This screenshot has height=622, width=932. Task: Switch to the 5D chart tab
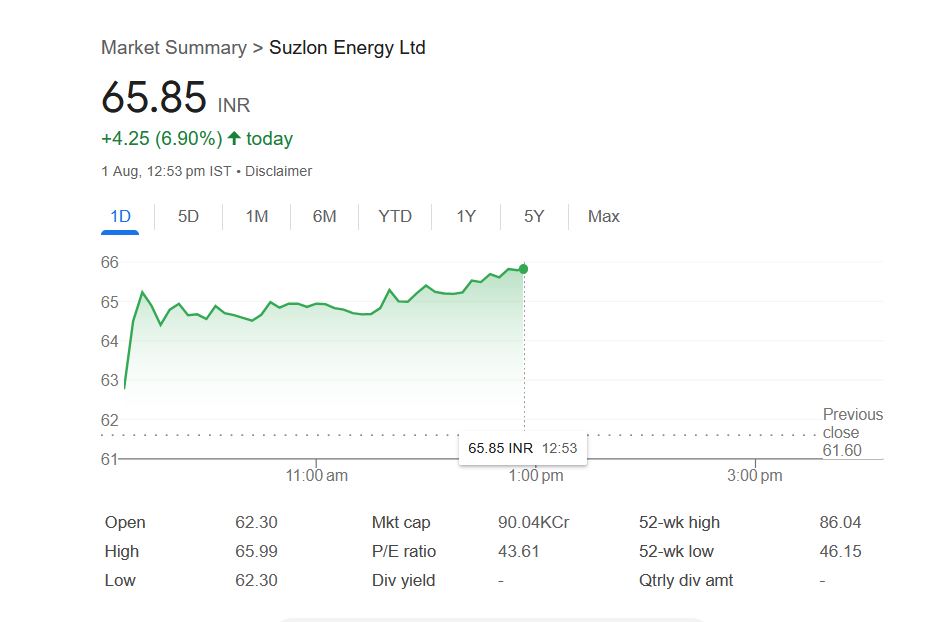pos(188,217)
